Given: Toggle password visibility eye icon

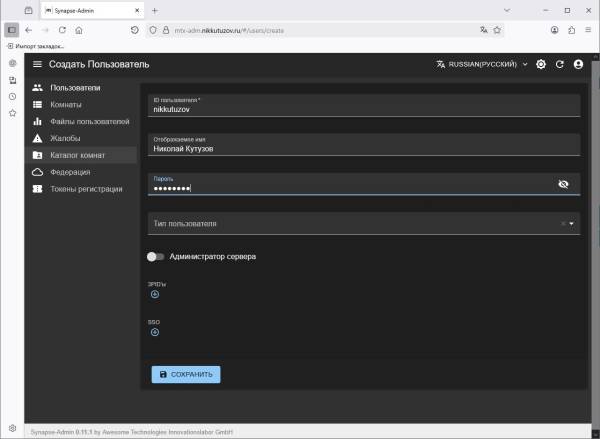Looking at the screenshot, I should click(563, 185).
